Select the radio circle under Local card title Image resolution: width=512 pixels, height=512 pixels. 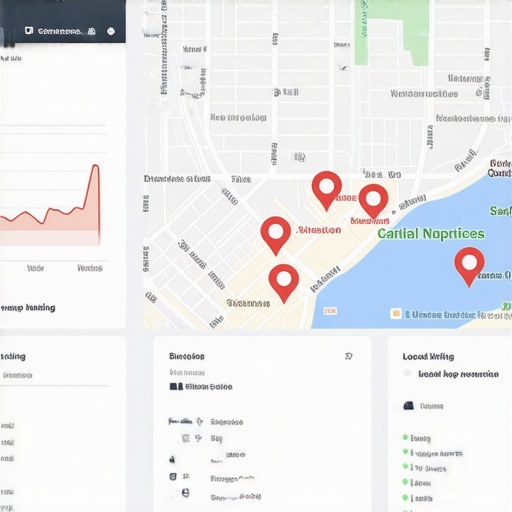407,373
